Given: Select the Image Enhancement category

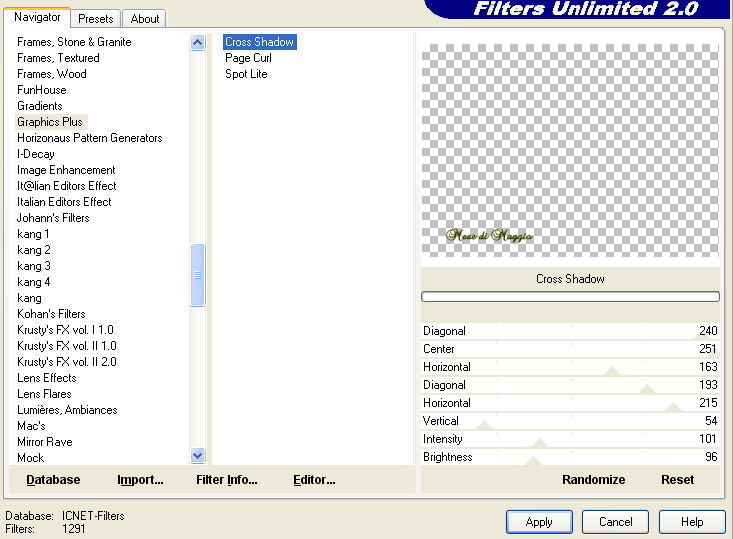Looking at the screenshot, I should [66, 170].
